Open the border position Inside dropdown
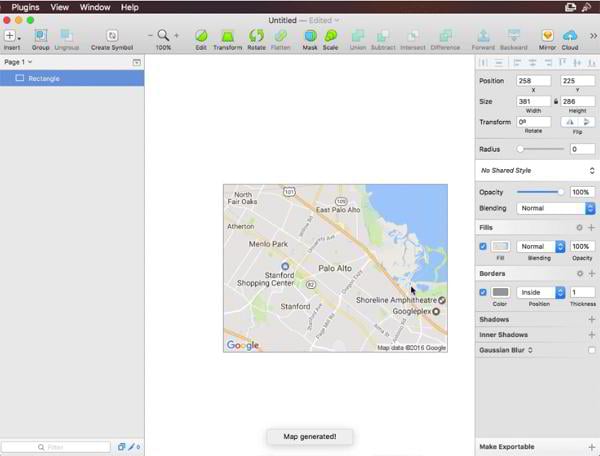Viewport: 600px width, 456px height. click(539, 292)
